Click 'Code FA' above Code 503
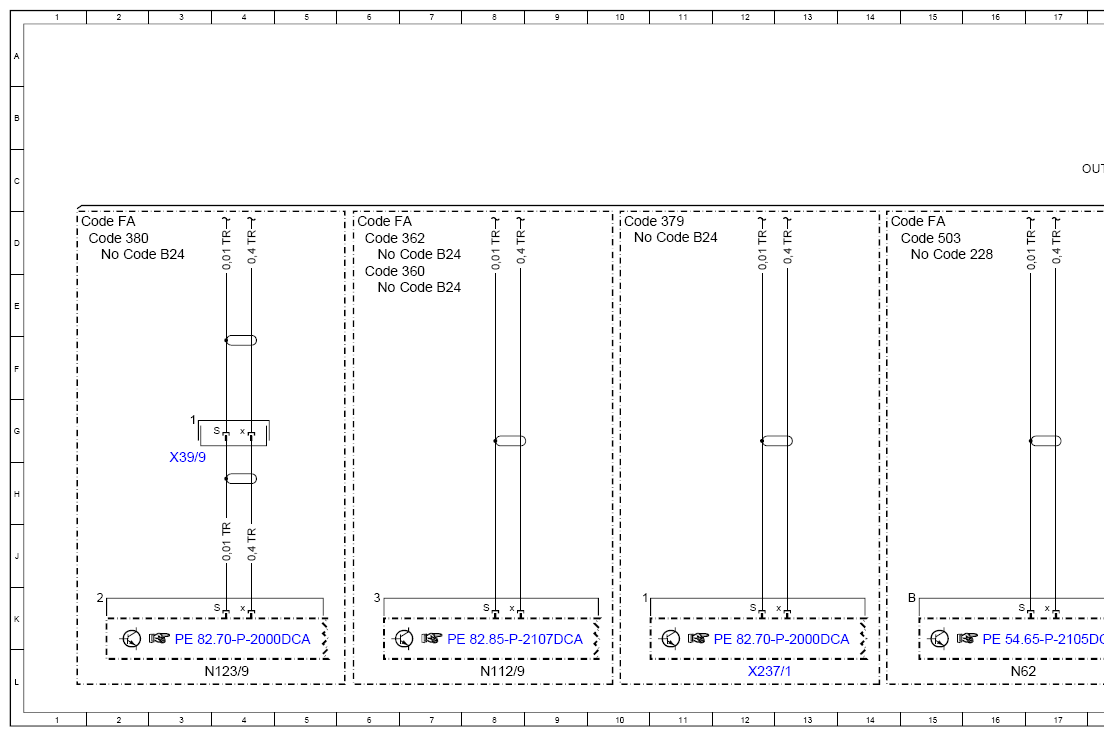This screenshot has width=1113, height=736. [919, 221]
